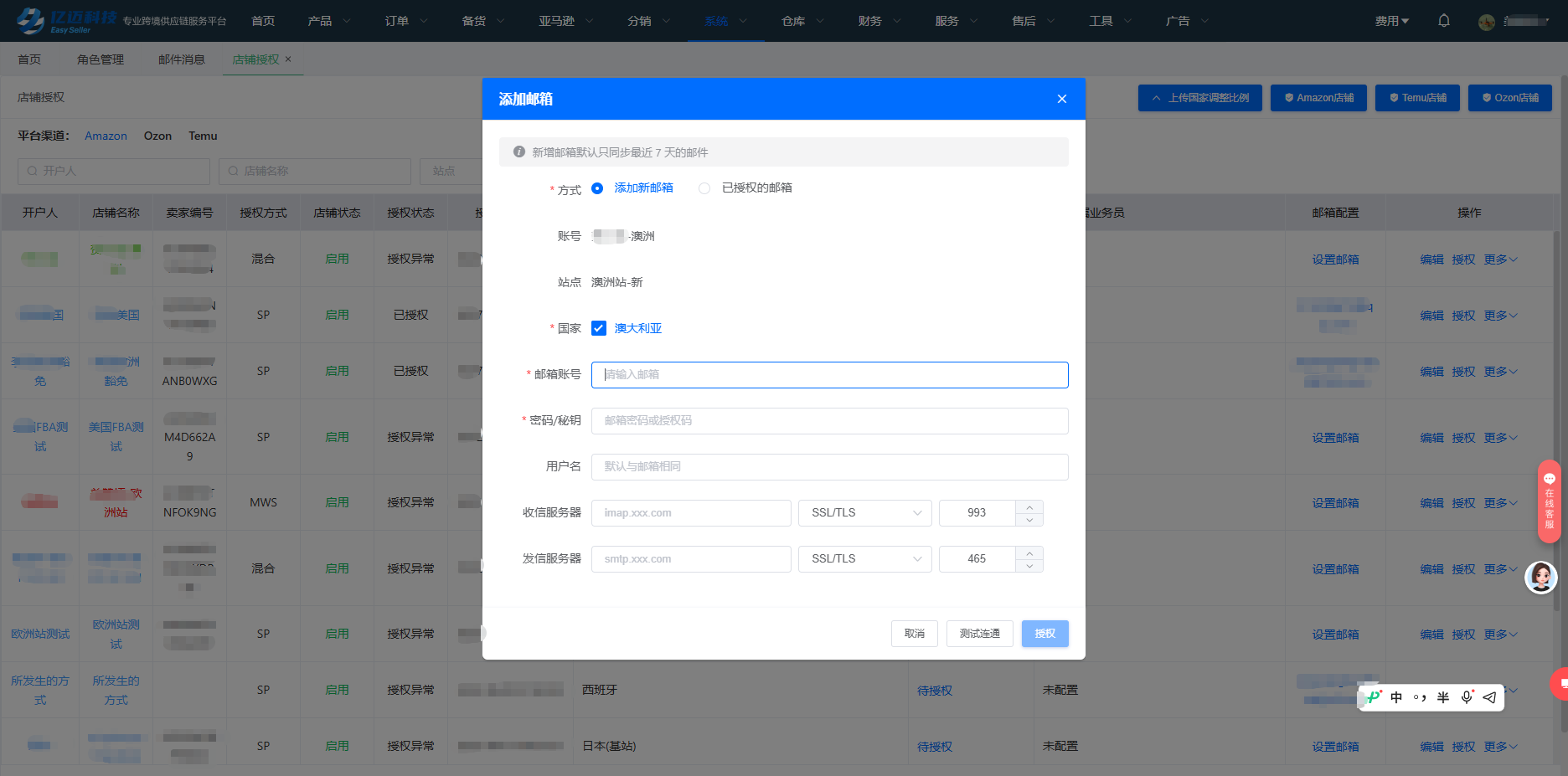Open the 在线客服 floating chat widget
1568x776 pixels.
[1549, 501]
